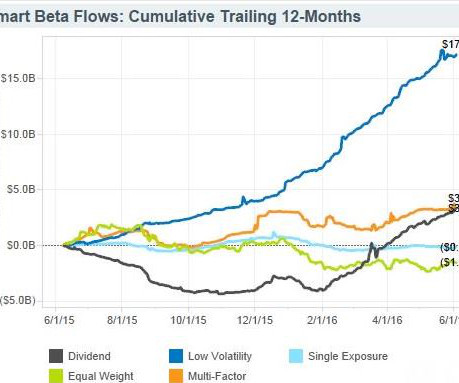
Task: Click the 6/1/15 x-axis date label
Action: 59,320
